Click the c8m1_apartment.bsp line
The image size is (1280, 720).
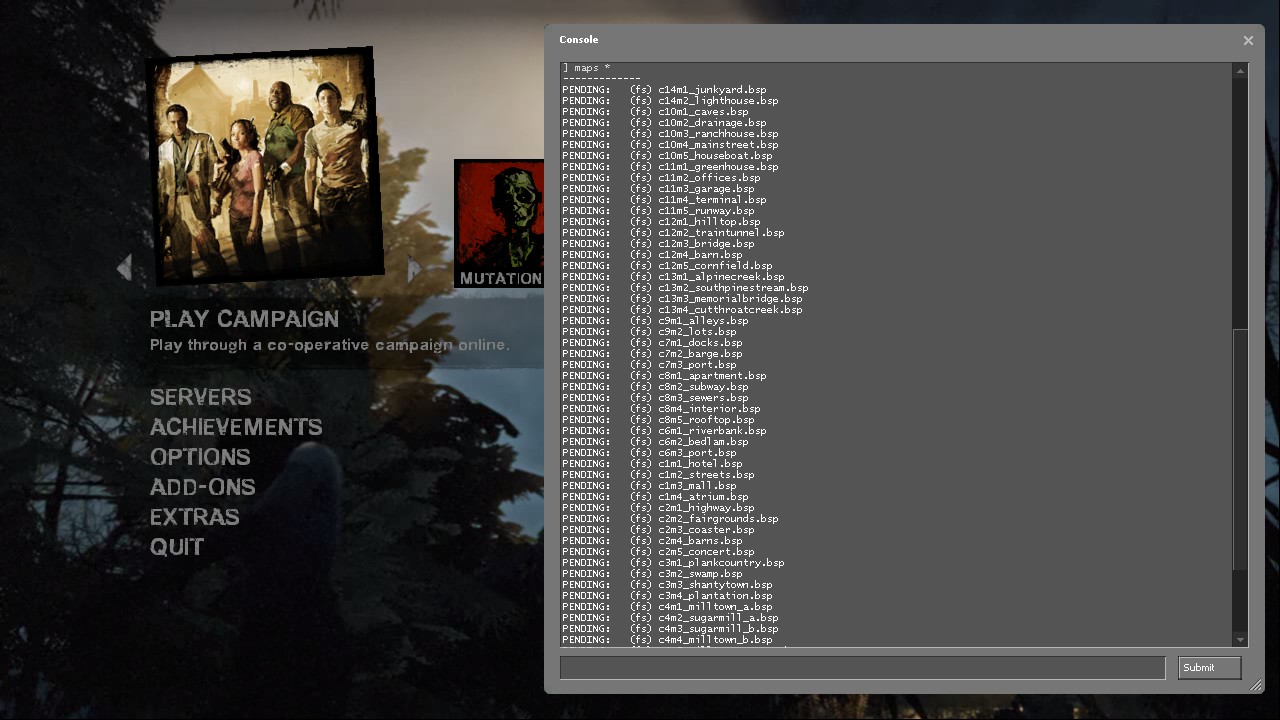(x=664, y=376)
